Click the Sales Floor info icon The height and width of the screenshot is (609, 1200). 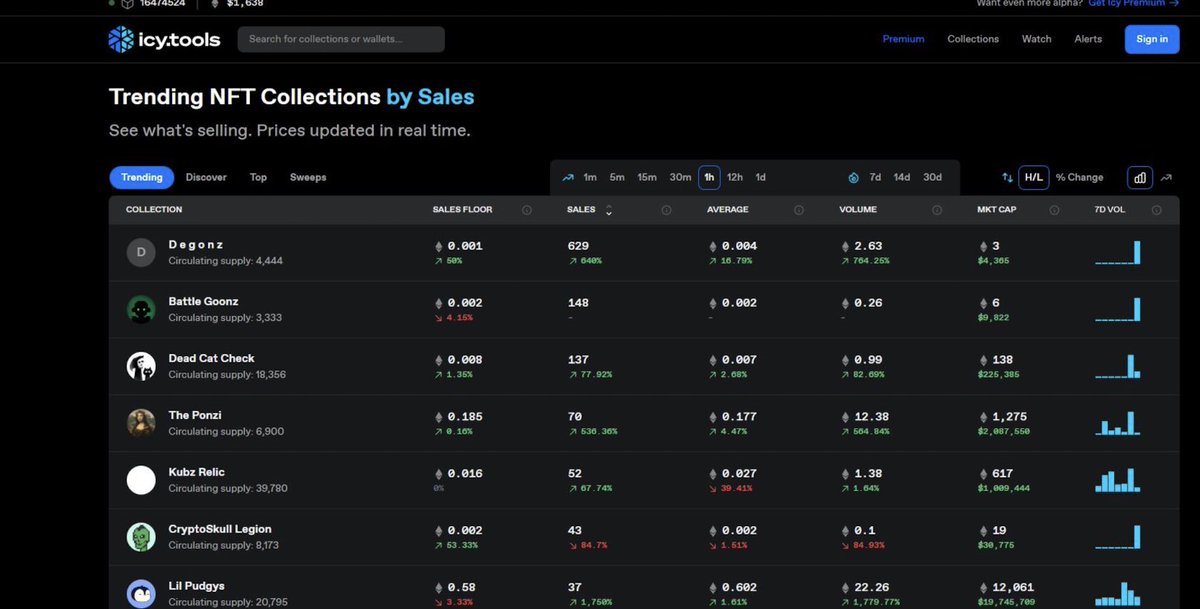(527, 210)
